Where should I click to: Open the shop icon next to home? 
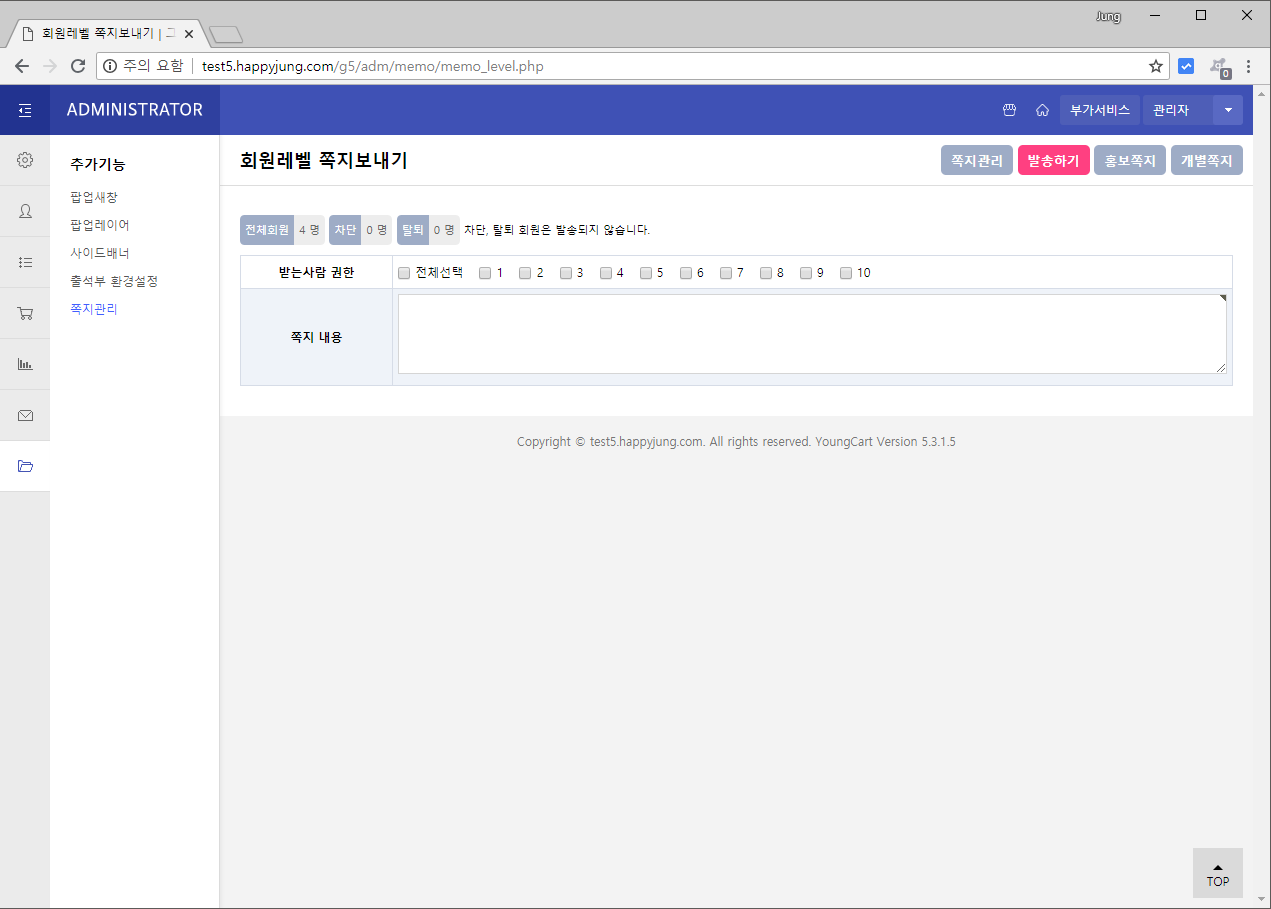coord(1009,110)
